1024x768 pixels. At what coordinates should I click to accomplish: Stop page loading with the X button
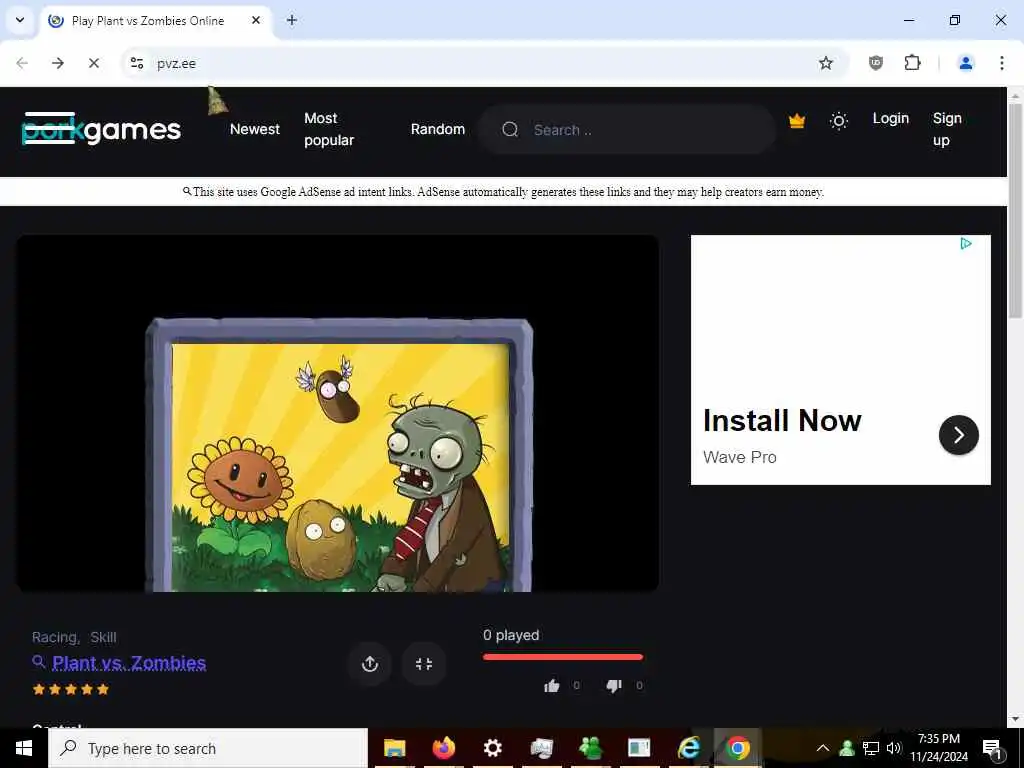coord(94,63)
